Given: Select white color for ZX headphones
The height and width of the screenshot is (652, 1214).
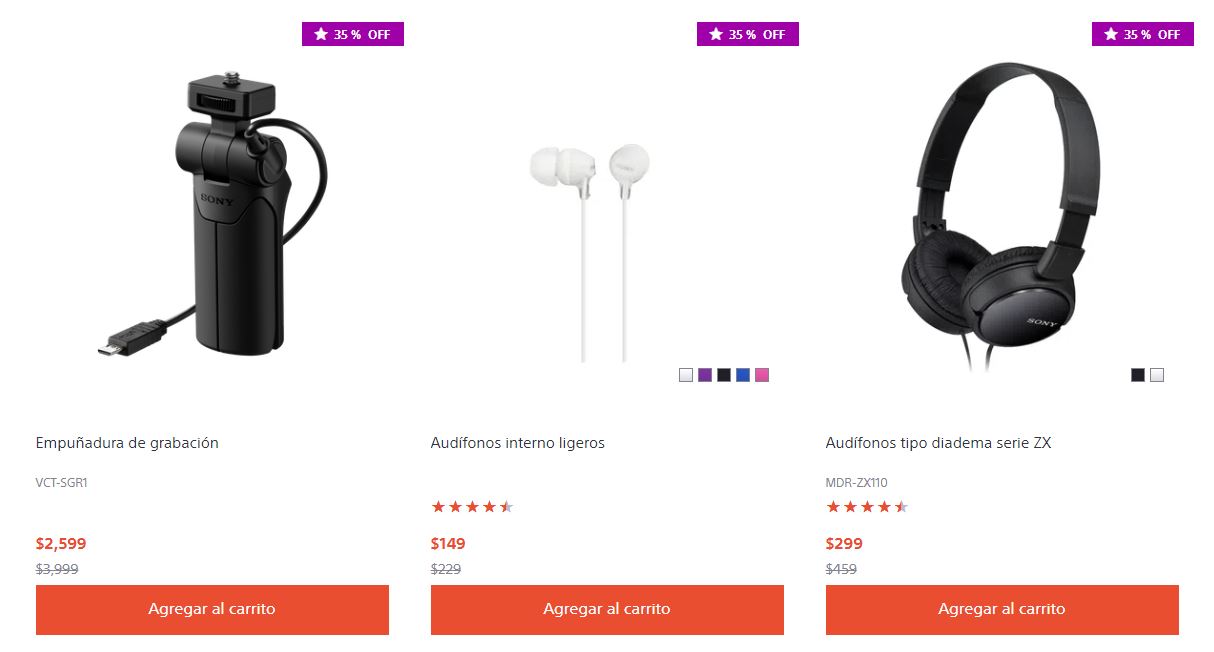Looking at the screenshot, I should pos(1157,375).
